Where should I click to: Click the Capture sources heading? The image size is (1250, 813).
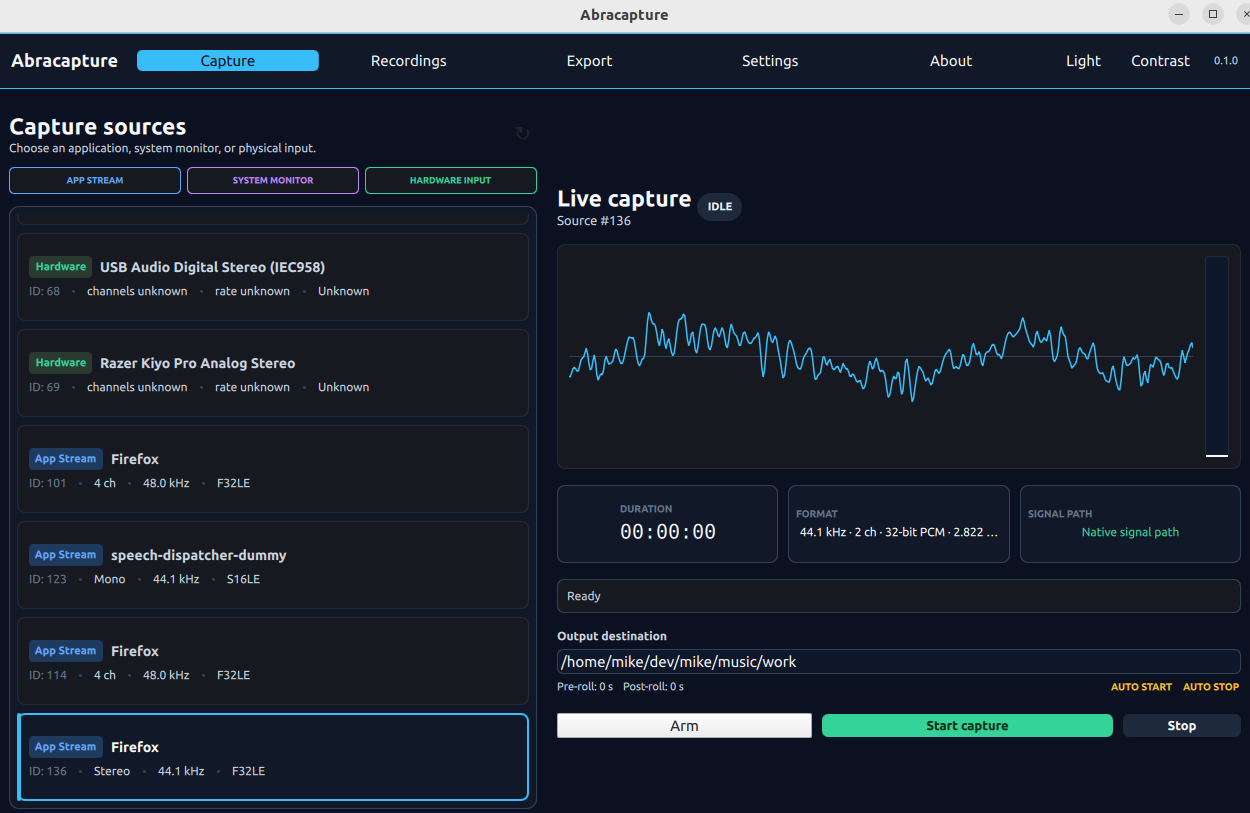pos(98,127)
